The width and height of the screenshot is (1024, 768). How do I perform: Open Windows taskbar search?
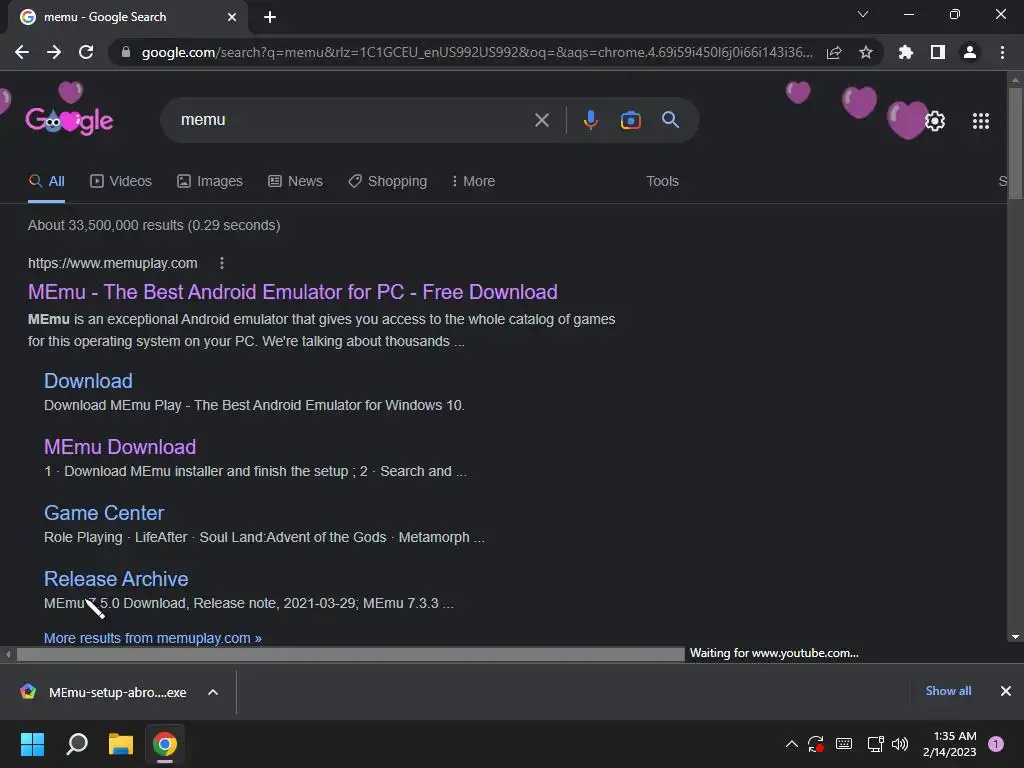77,744
